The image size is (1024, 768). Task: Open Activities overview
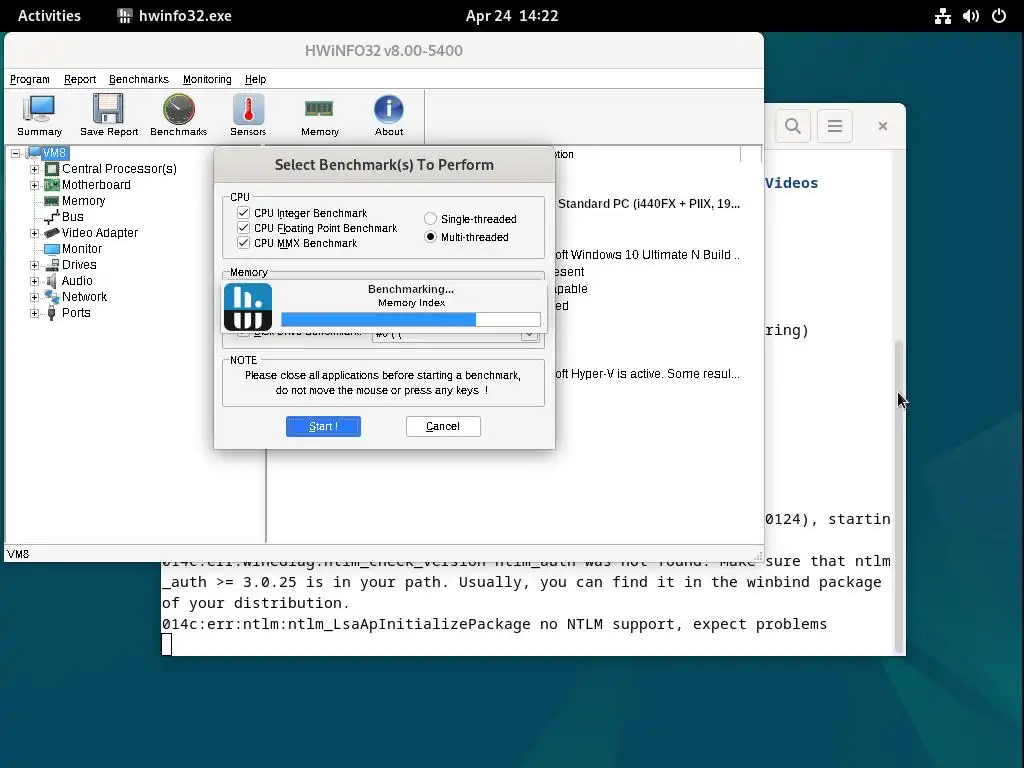click(49, 16)
